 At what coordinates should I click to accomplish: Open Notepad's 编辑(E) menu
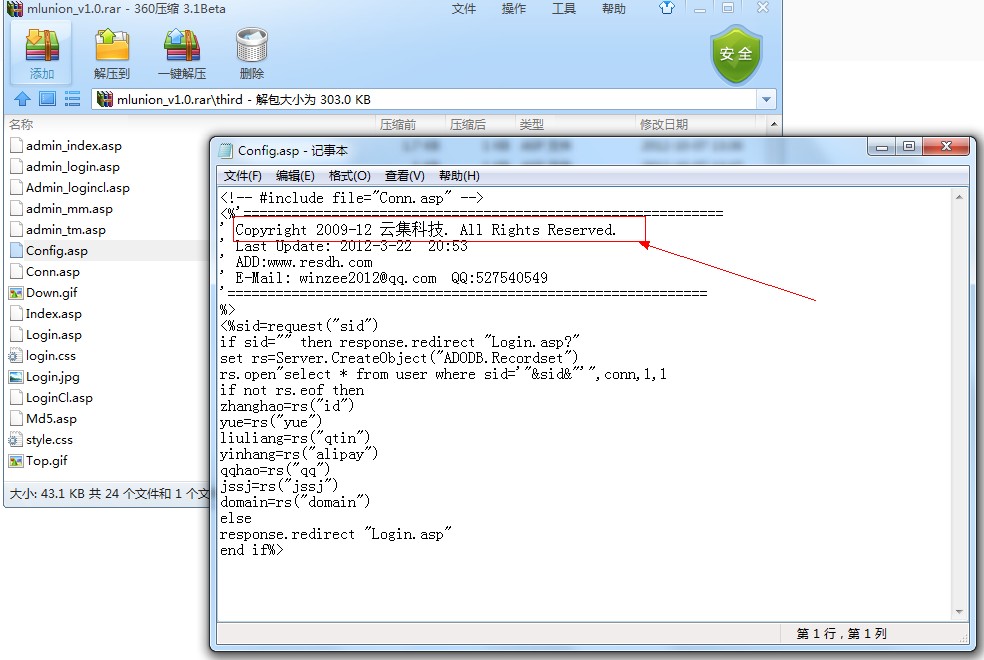point(295,176)
